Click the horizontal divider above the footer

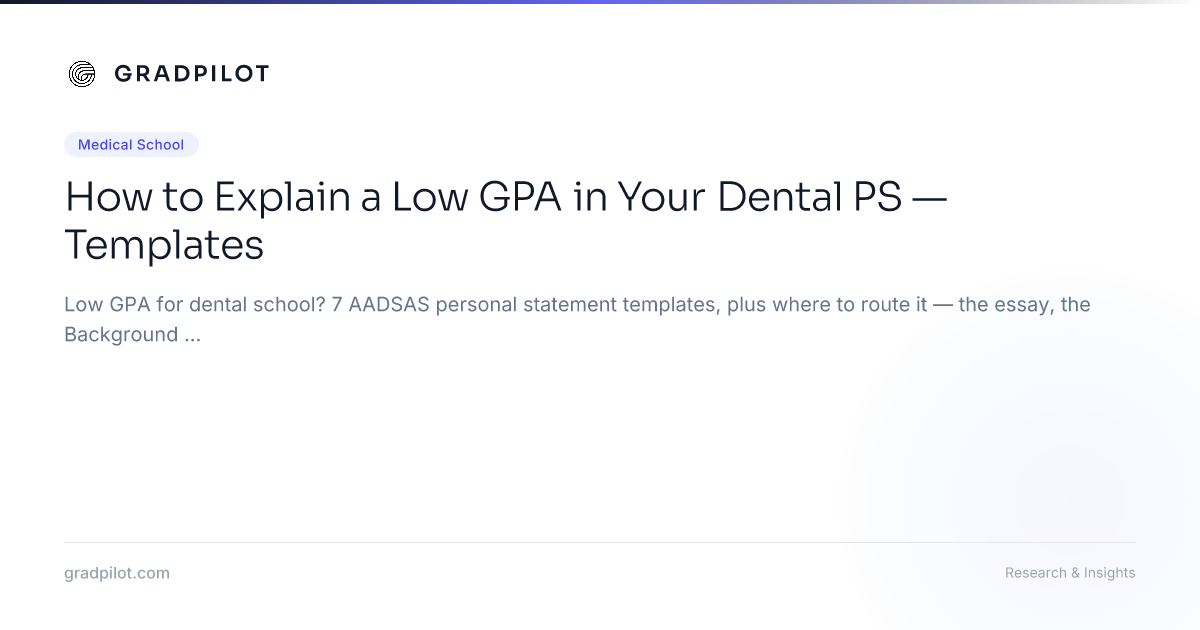(600, 542)
